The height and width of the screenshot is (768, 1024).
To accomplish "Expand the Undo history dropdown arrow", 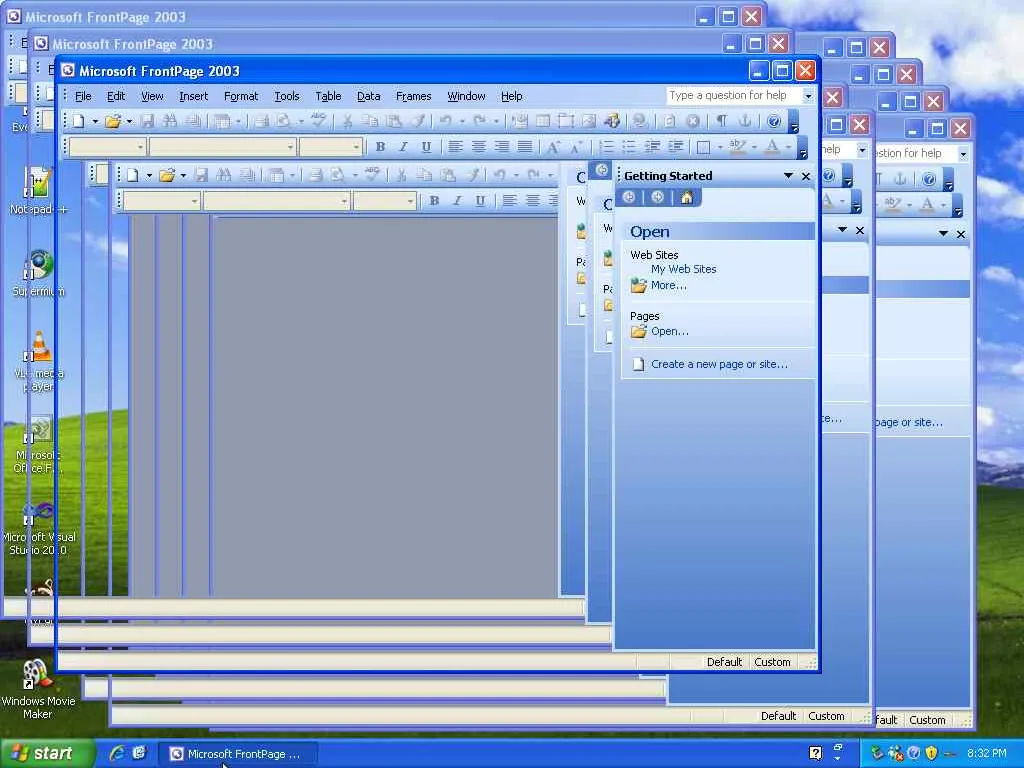I will click(x=462, y=121).
